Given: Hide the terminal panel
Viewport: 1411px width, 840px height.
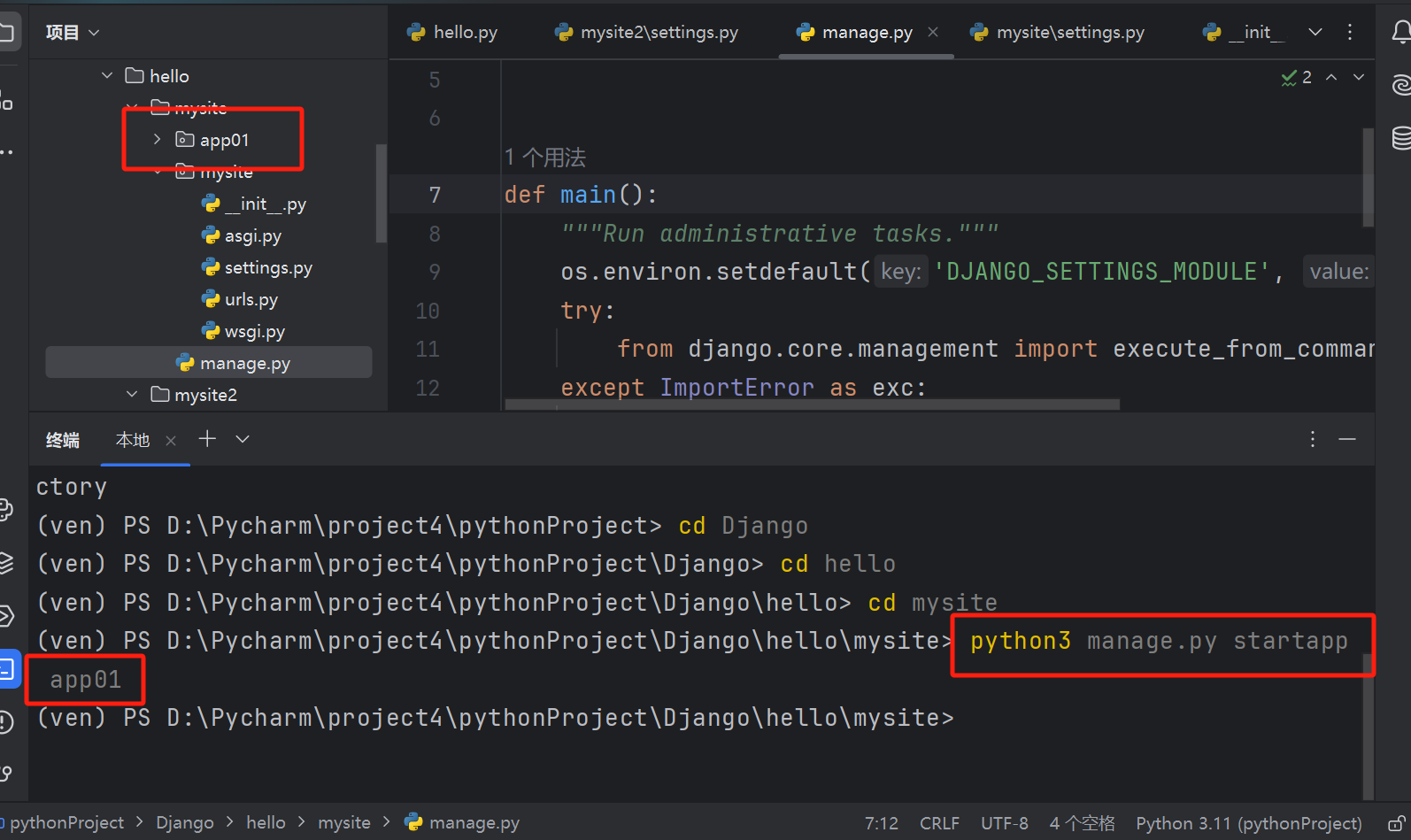Looking at the screenshot, I should pos(1347,439).
